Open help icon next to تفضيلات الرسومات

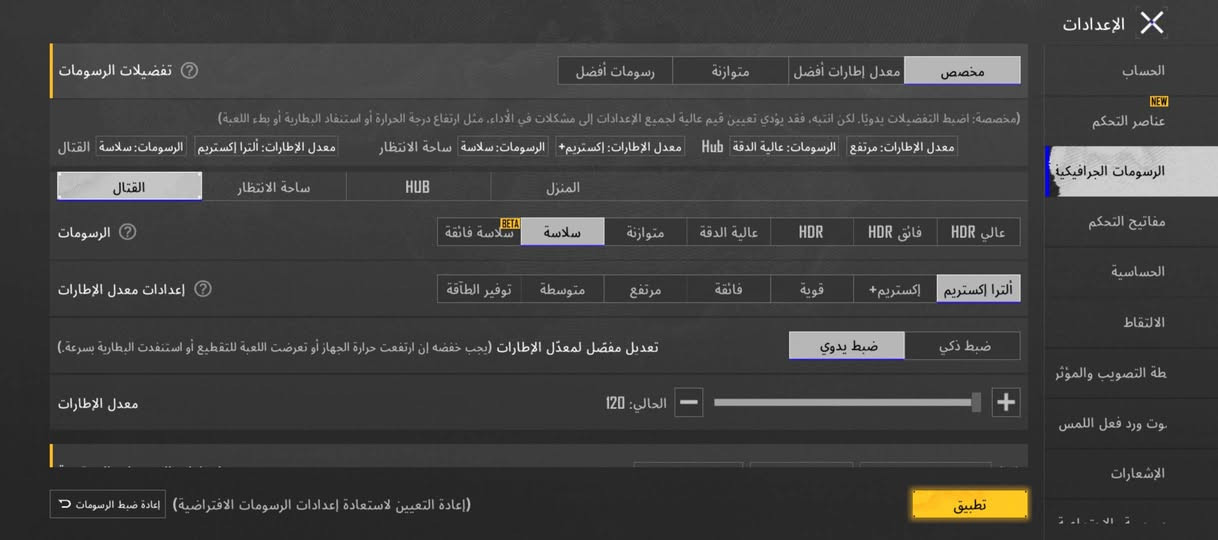coord(189,70)
